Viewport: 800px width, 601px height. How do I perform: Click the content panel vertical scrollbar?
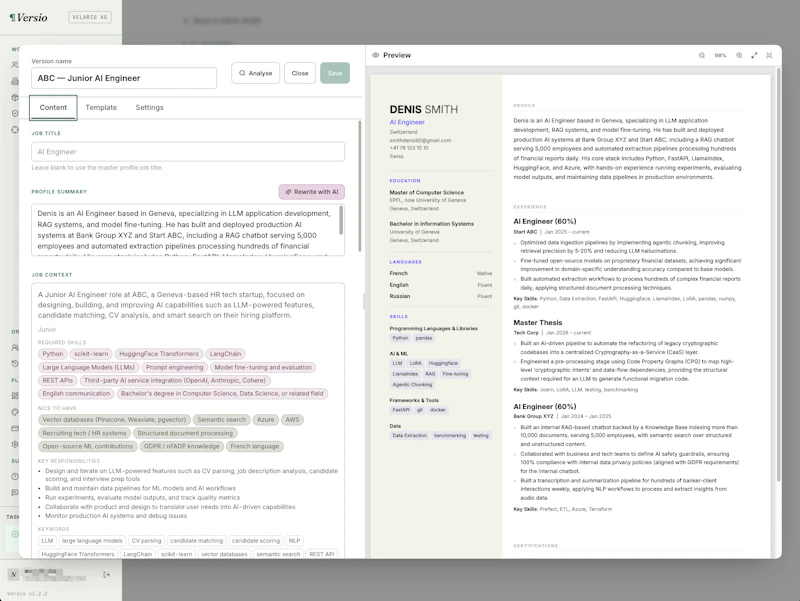click(x=360, y=186)
